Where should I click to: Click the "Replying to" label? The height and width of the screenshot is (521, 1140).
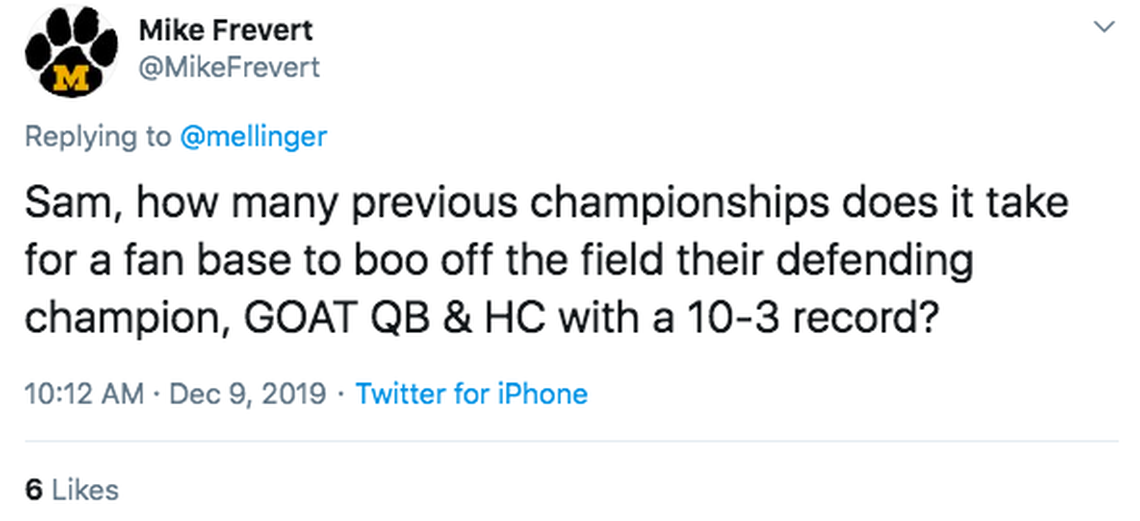point(97,137)
